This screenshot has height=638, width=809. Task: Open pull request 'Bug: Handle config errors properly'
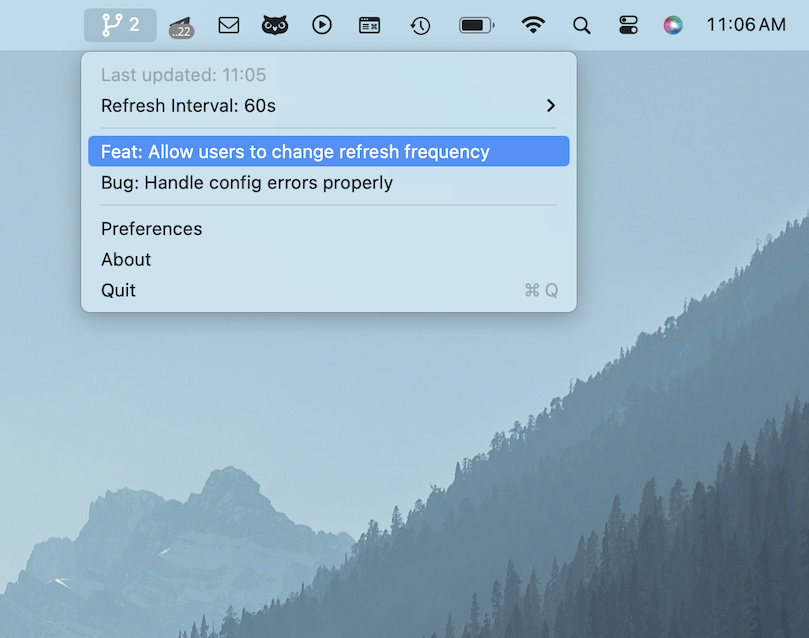(x=329, y=183)
